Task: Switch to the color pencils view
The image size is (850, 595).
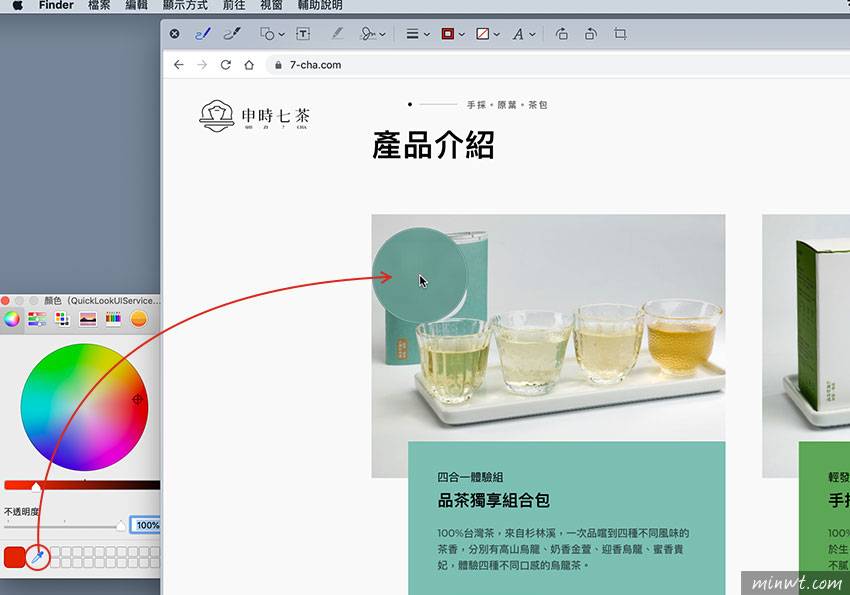Action: [111, 318]
